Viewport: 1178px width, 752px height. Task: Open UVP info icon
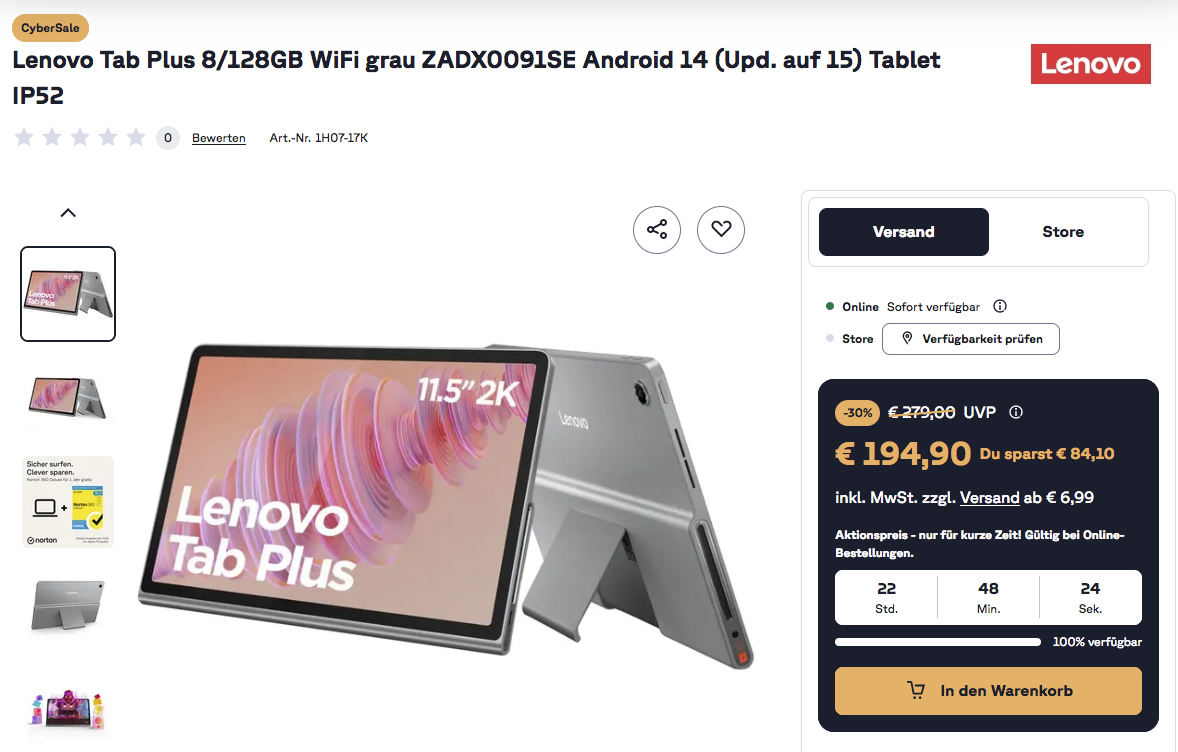(x=1016, y=412)
